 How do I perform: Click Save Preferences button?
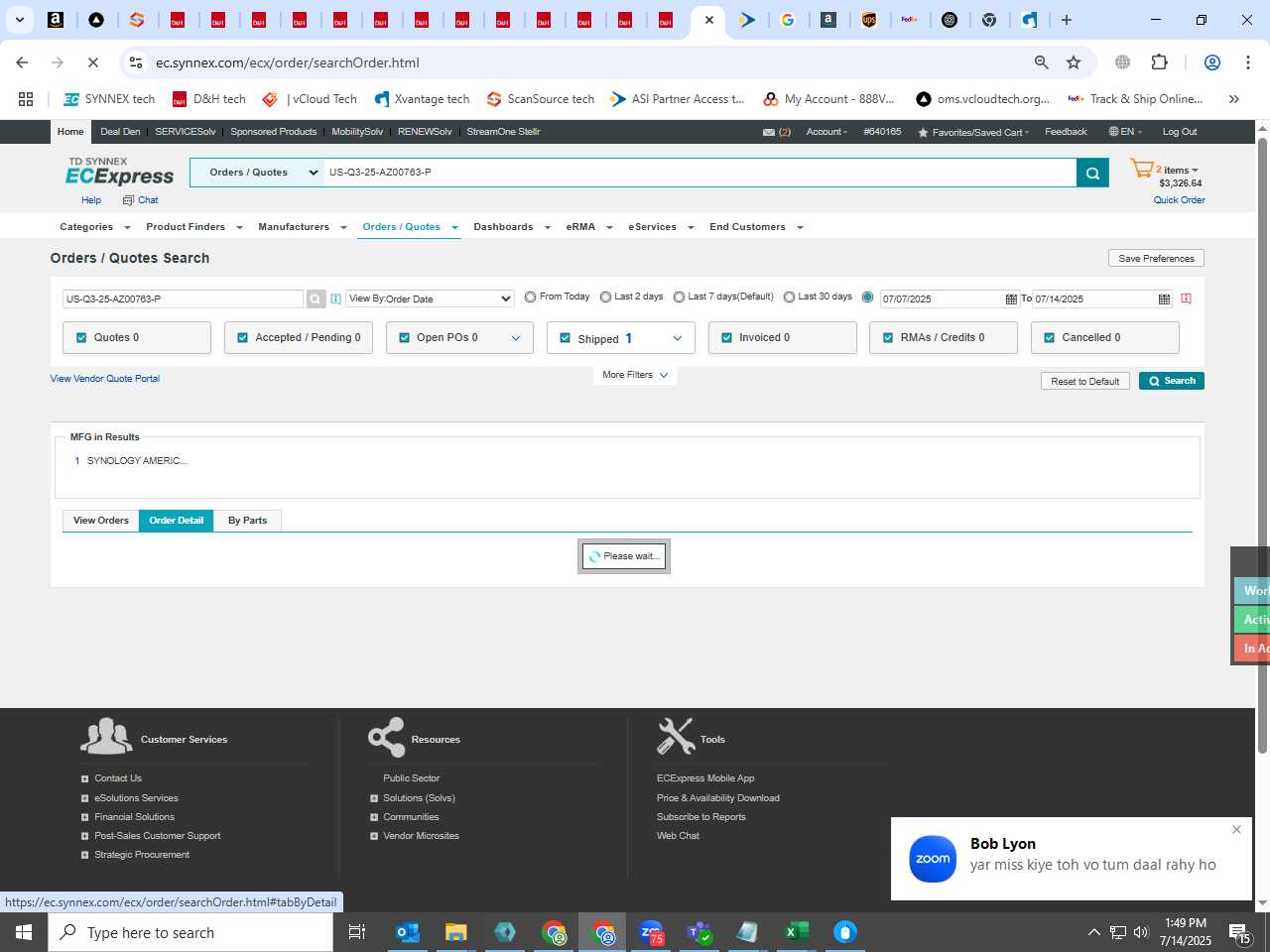1156,258
